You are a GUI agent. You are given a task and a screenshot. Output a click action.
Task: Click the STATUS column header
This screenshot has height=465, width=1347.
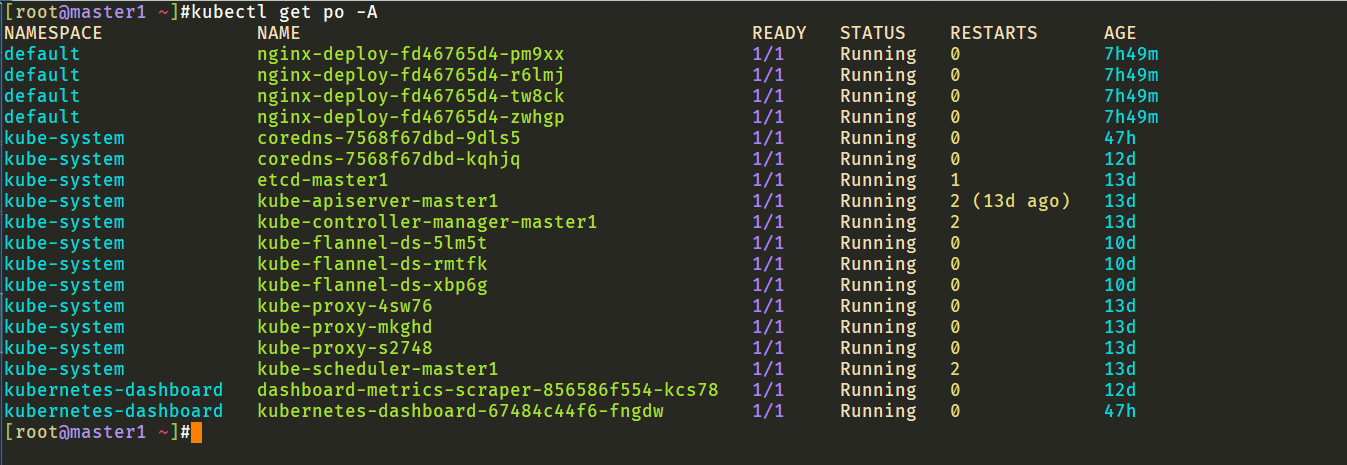(x=873, y=33)
